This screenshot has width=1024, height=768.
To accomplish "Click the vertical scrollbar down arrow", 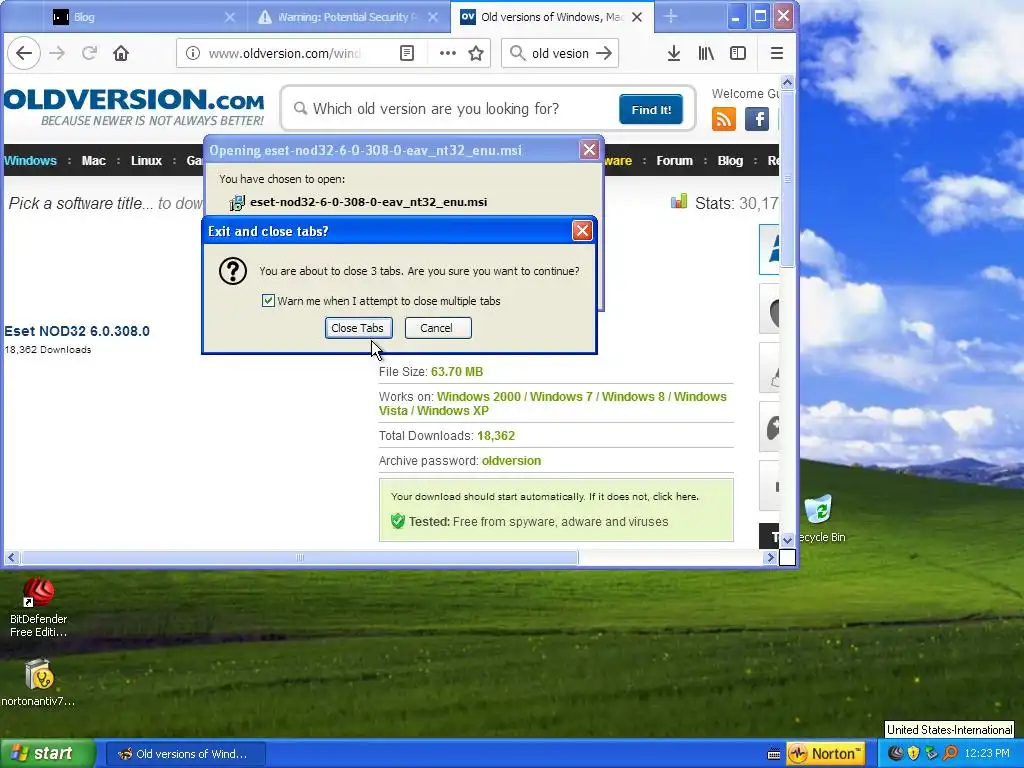I will [787, 540].
